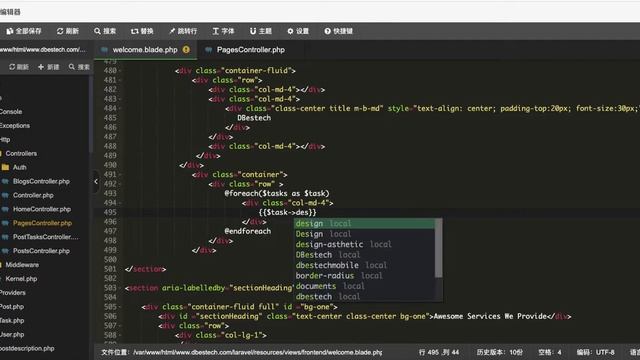Click the 文件位置 file path in status bar
The width and height of the screenshot is (640, 360).
tap(242, 352)
